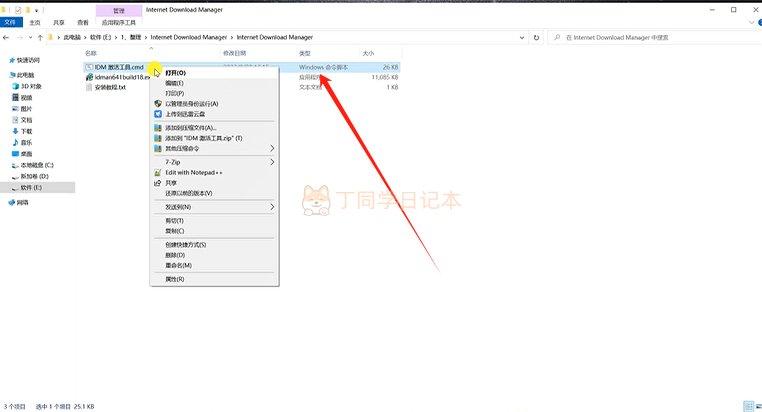
Task: Click the txt document file icon
Action: pos(89,87)
